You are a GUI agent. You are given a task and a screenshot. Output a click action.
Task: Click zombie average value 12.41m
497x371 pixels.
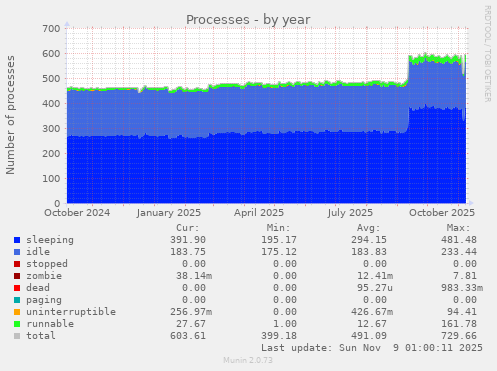point(375,276)
